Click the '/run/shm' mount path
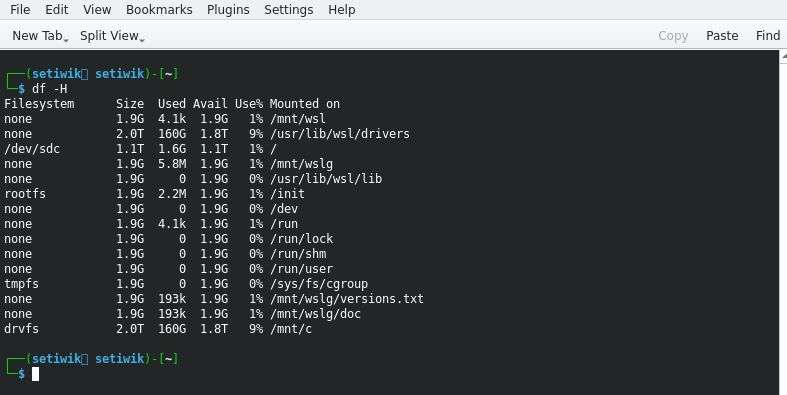The height and width of the screenshot is (395, 787). (x=298, y=254)
